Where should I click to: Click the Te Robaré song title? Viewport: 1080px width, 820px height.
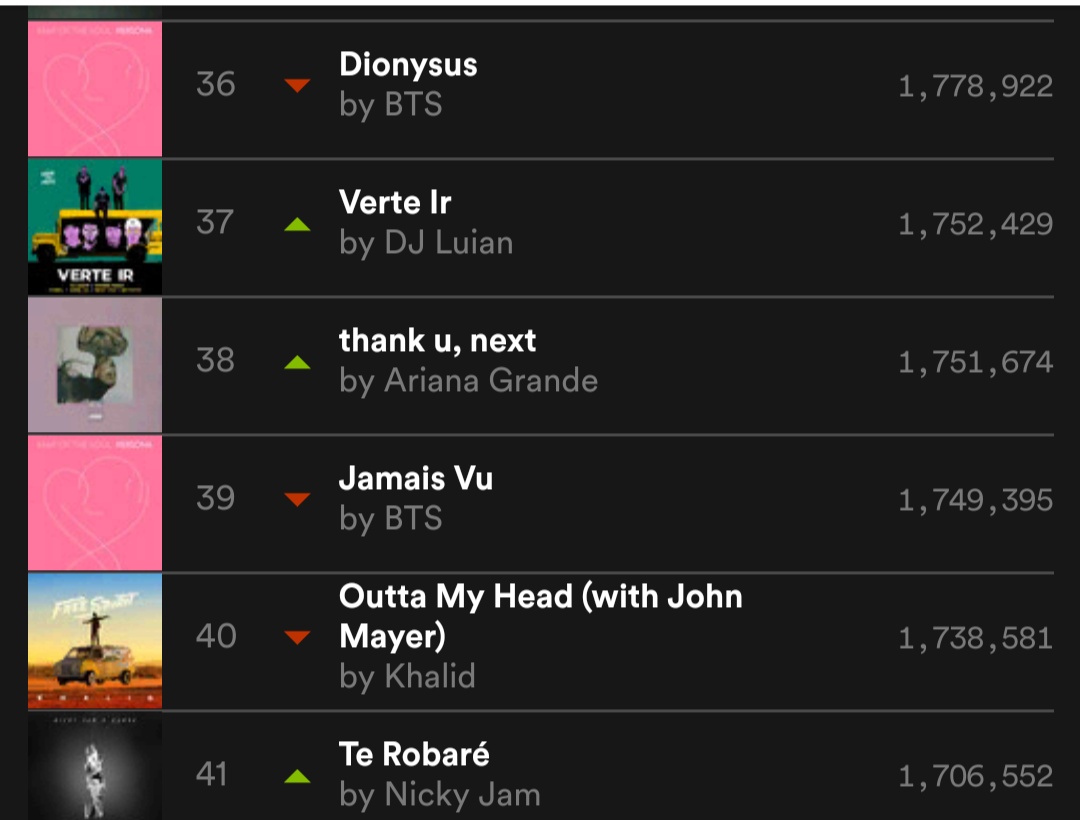click(x=414, y=754)
